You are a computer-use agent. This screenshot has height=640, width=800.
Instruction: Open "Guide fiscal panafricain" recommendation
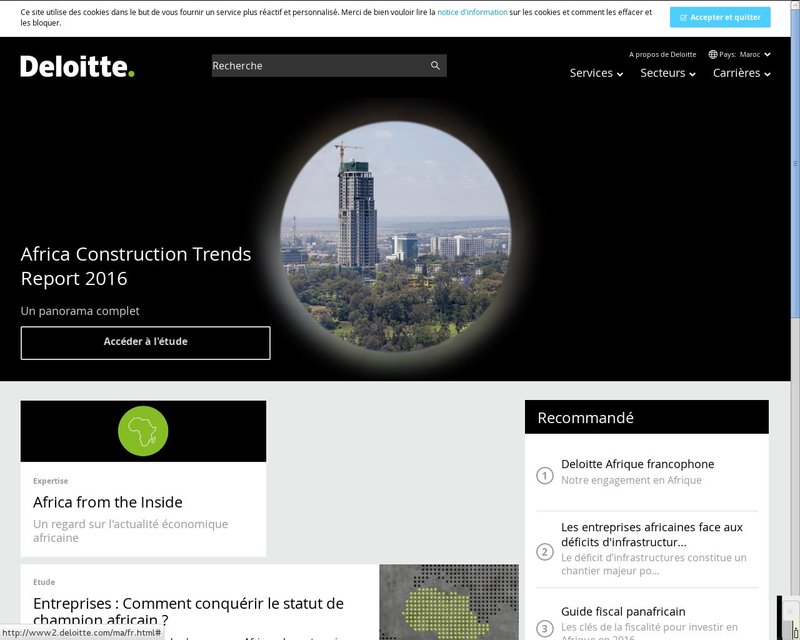tap(623, 611)
